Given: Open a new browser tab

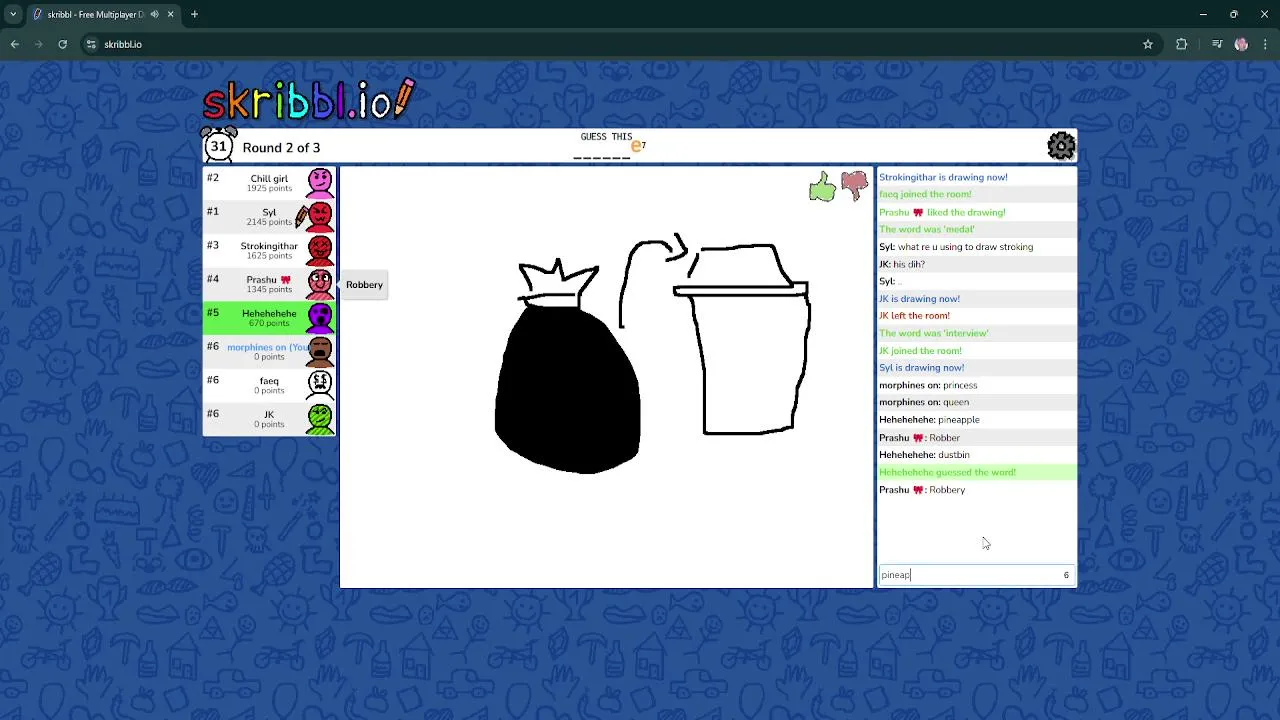Looking at the screenshot, I should (194, 14).
